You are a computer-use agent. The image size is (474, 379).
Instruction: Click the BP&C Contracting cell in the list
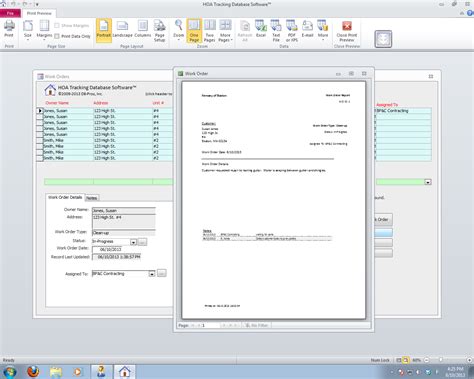(403, 111)
